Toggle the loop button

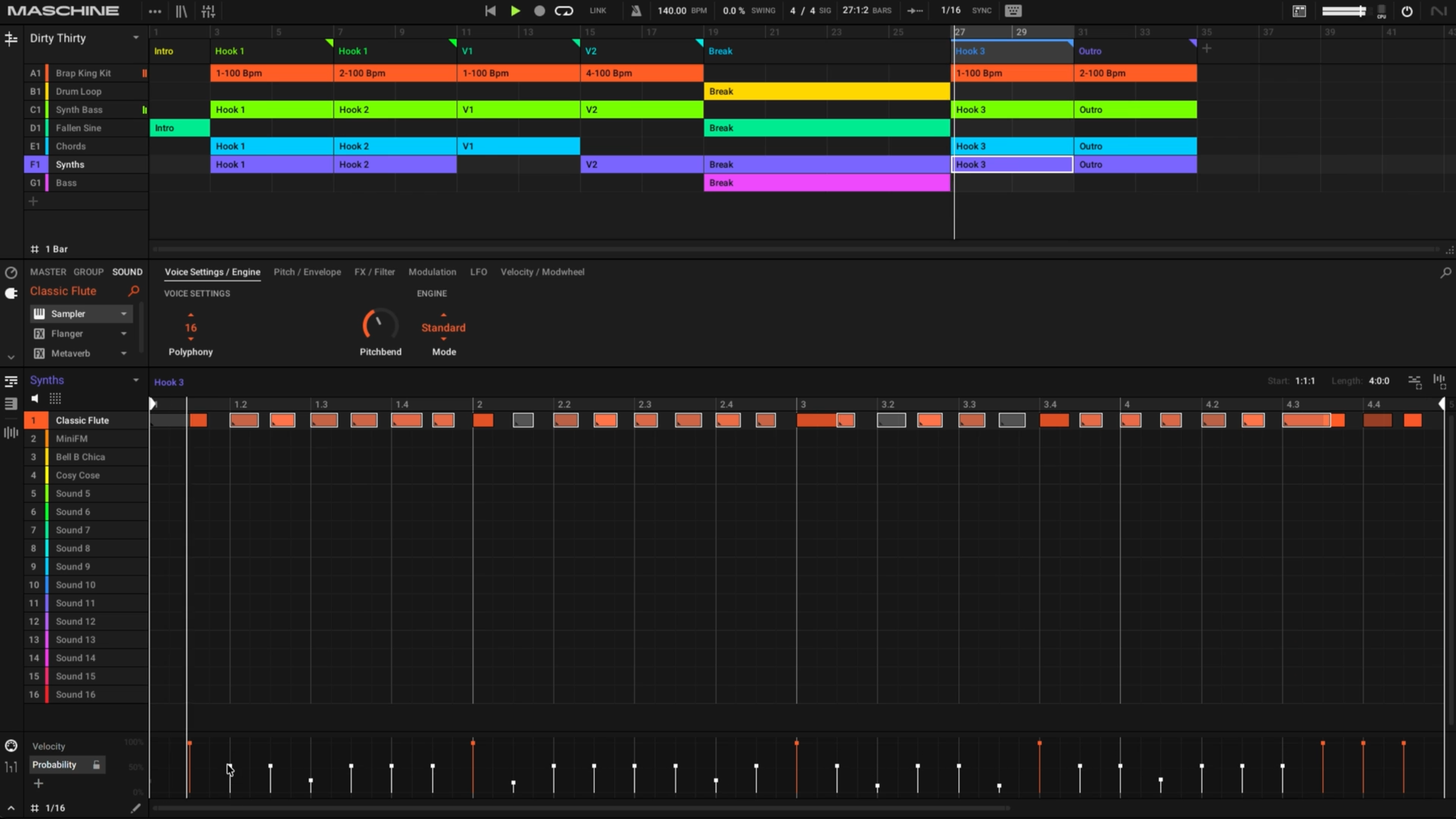pos(564,11)
